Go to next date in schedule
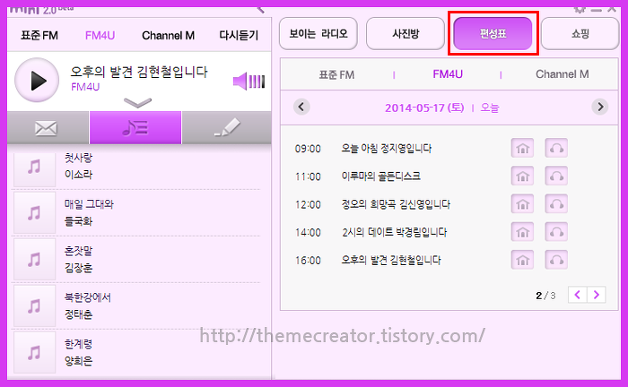Screen dimensions: 628x387 [600, 107]
